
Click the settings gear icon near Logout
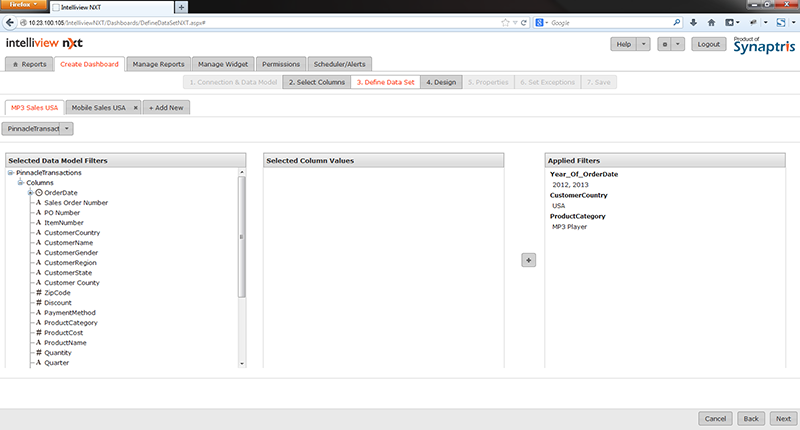[x=664, y=44]
